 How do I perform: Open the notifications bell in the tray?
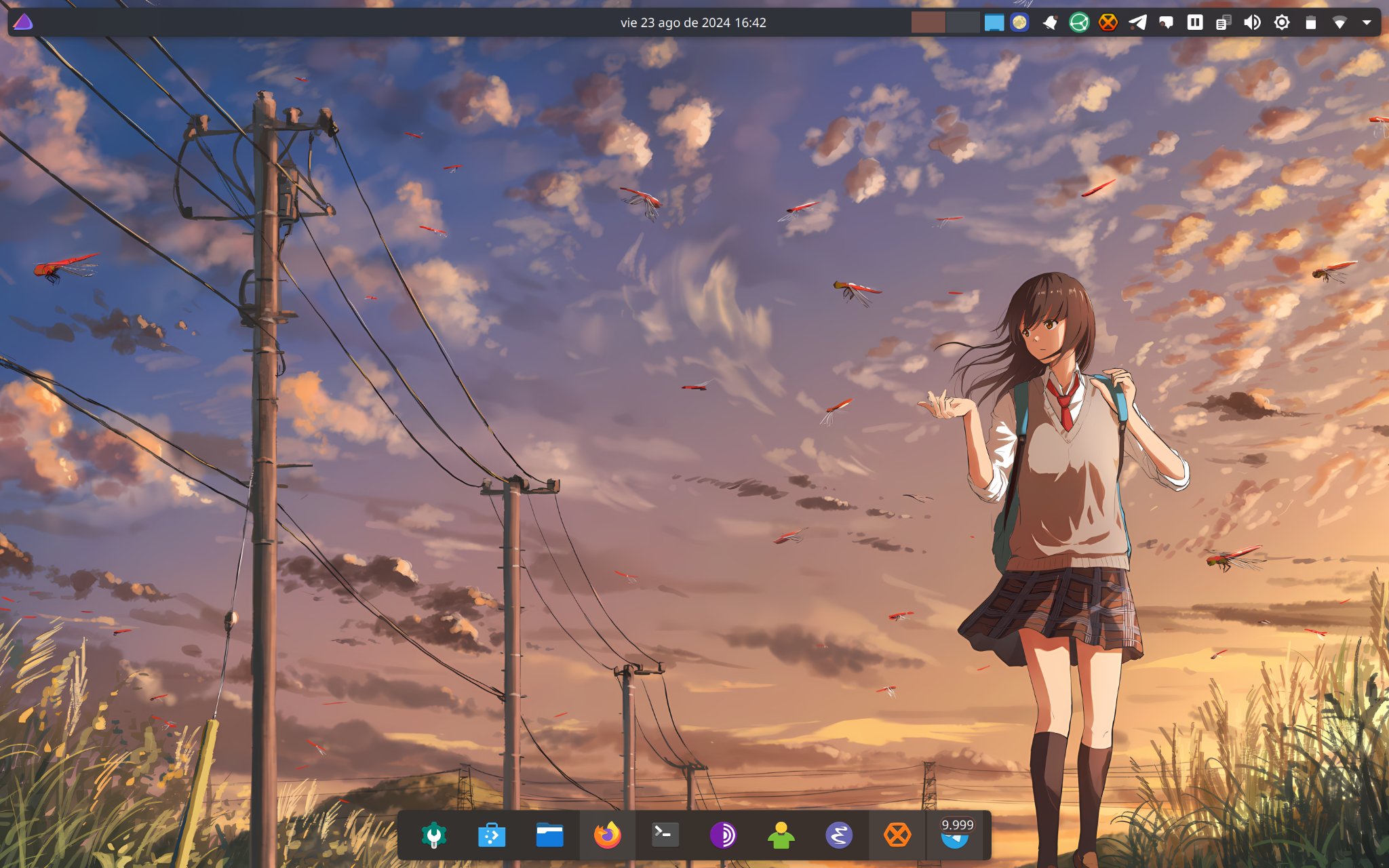[1050, 22]
